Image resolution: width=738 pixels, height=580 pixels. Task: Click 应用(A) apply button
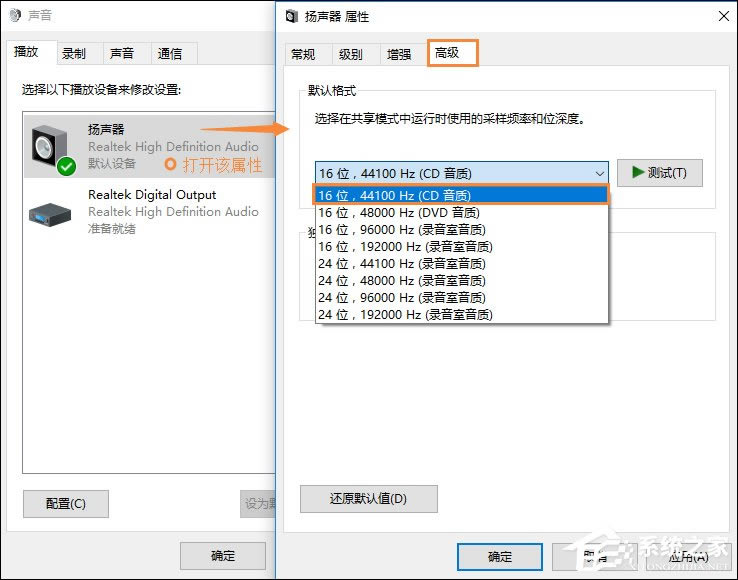[x=689, y=557]
